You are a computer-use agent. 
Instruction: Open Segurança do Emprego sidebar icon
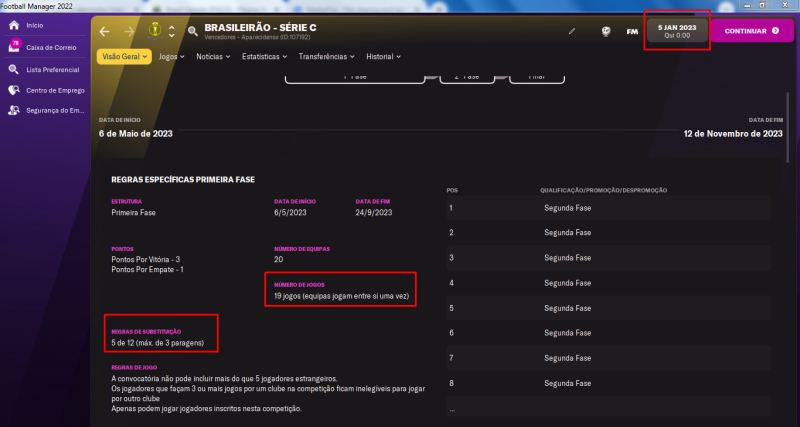(14, 110)
